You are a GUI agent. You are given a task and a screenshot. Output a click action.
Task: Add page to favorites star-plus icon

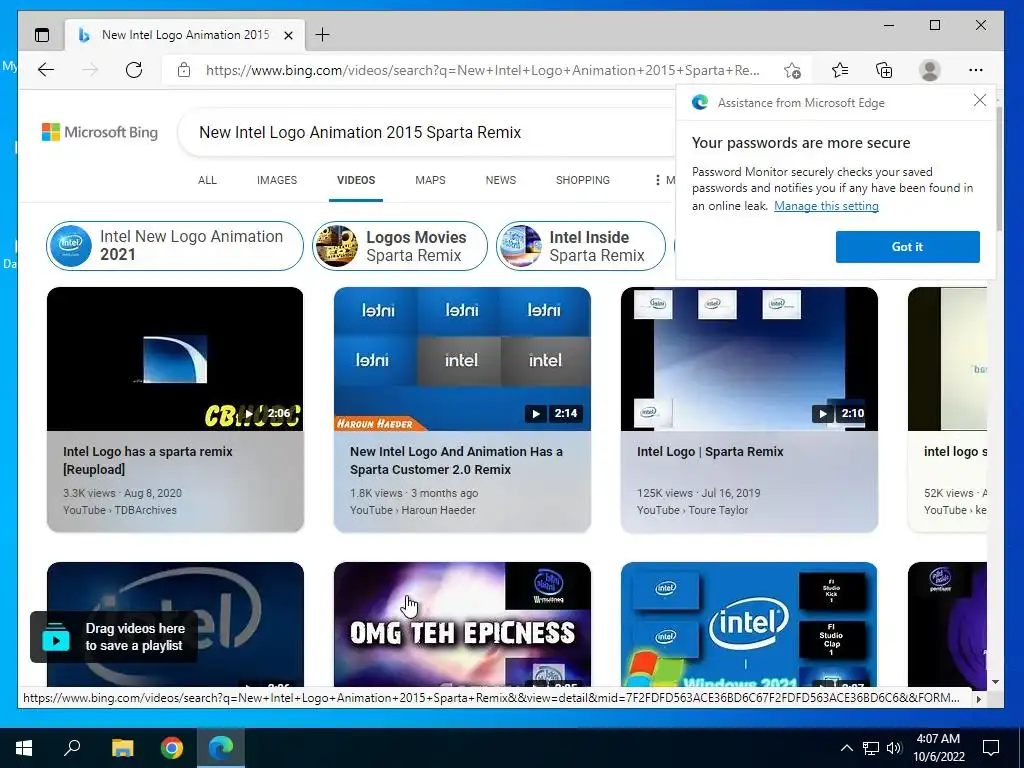pyautogui.click(x=792, y=70)
